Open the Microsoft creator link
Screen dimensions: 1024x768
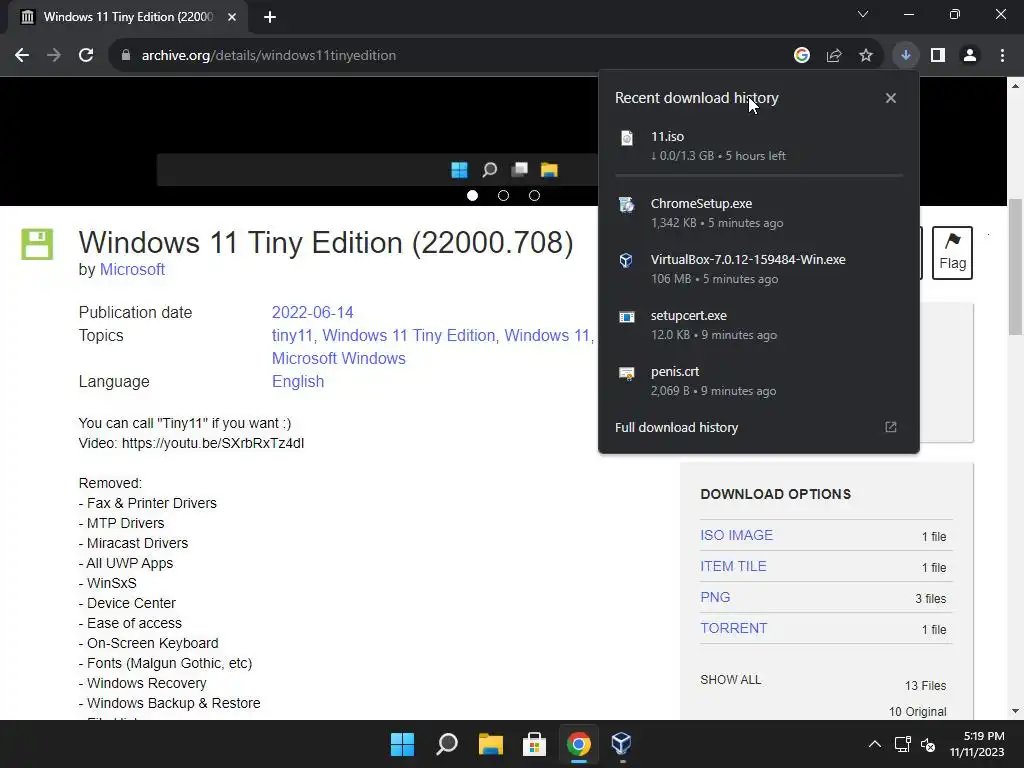[132, 269]
